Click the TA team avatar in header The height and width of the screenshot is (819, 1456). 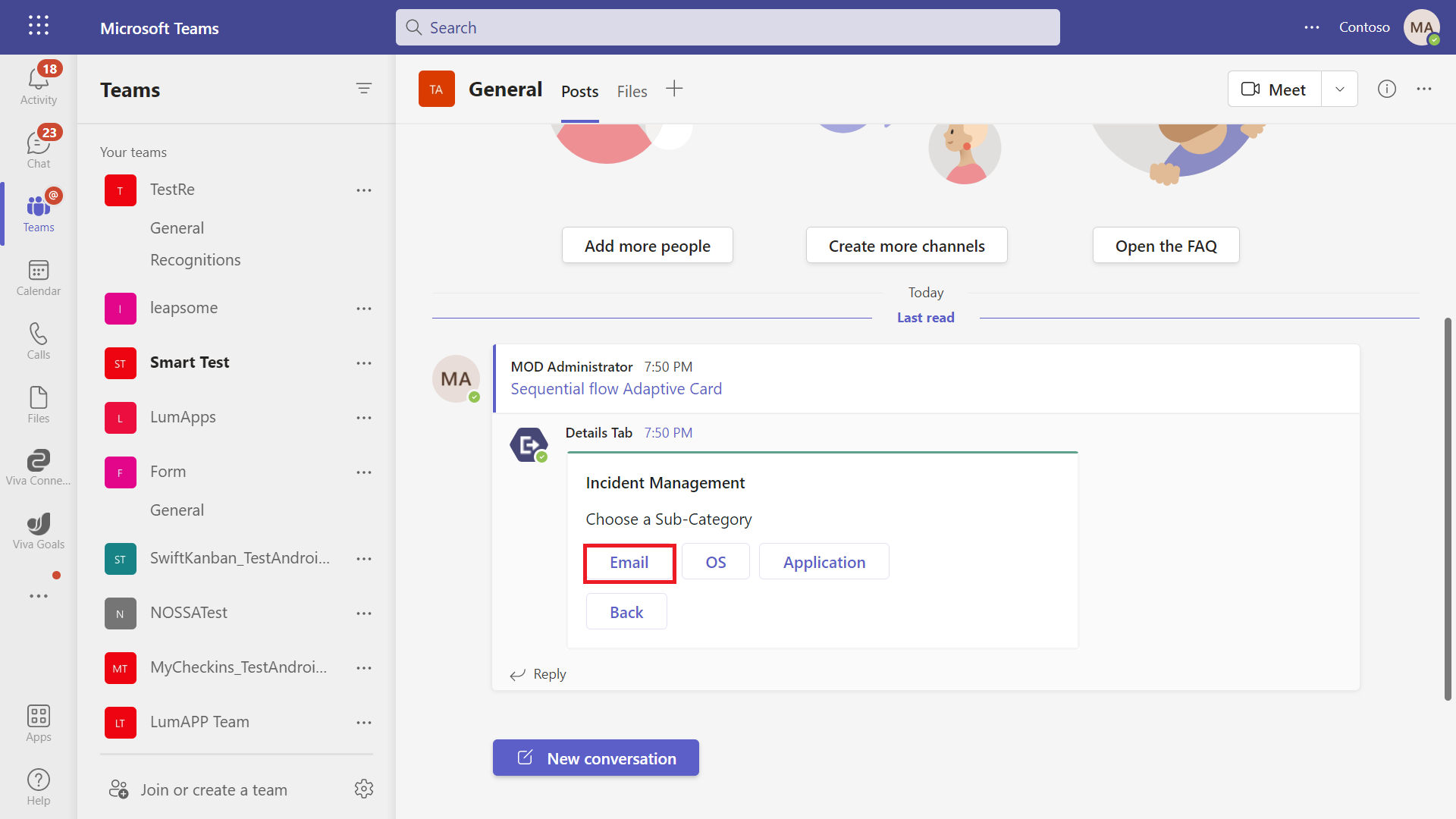click(436, 89)
